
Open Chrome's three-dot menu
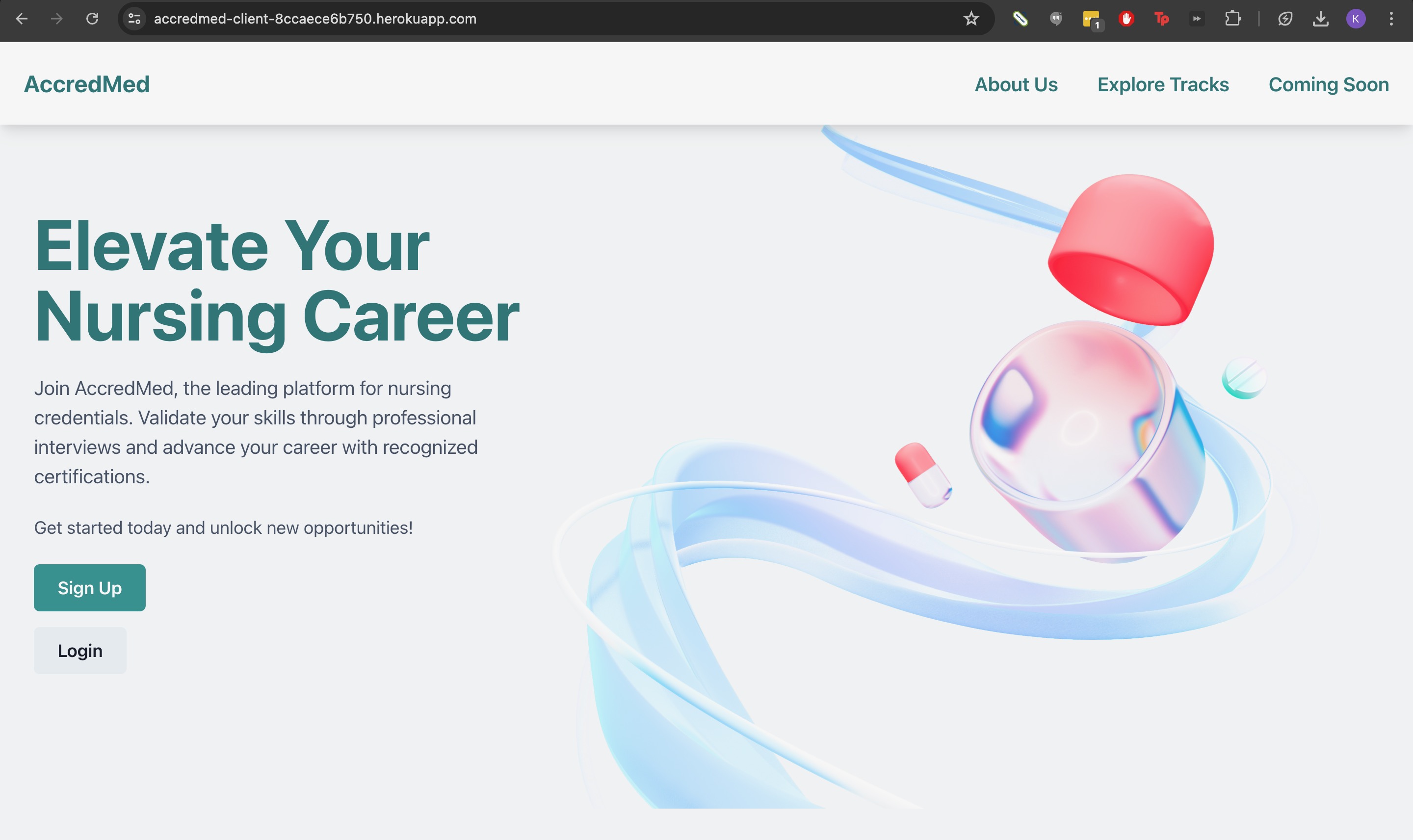click(x=1391, y=19)
